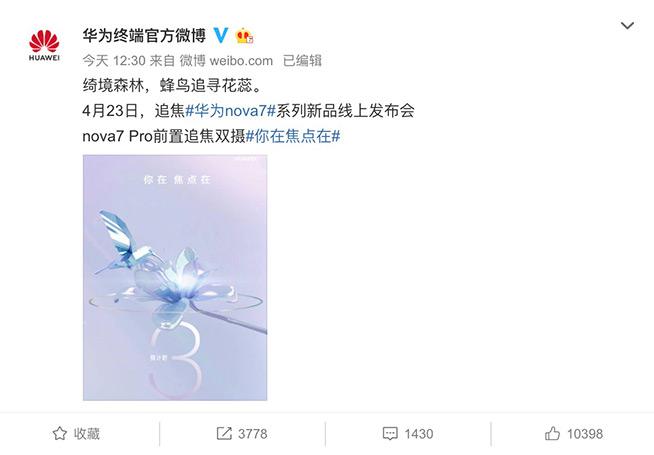Click the 收藏 label
The width and height of the screenshot is (654, 455).
pyautogui.click(x=87, y=434)
